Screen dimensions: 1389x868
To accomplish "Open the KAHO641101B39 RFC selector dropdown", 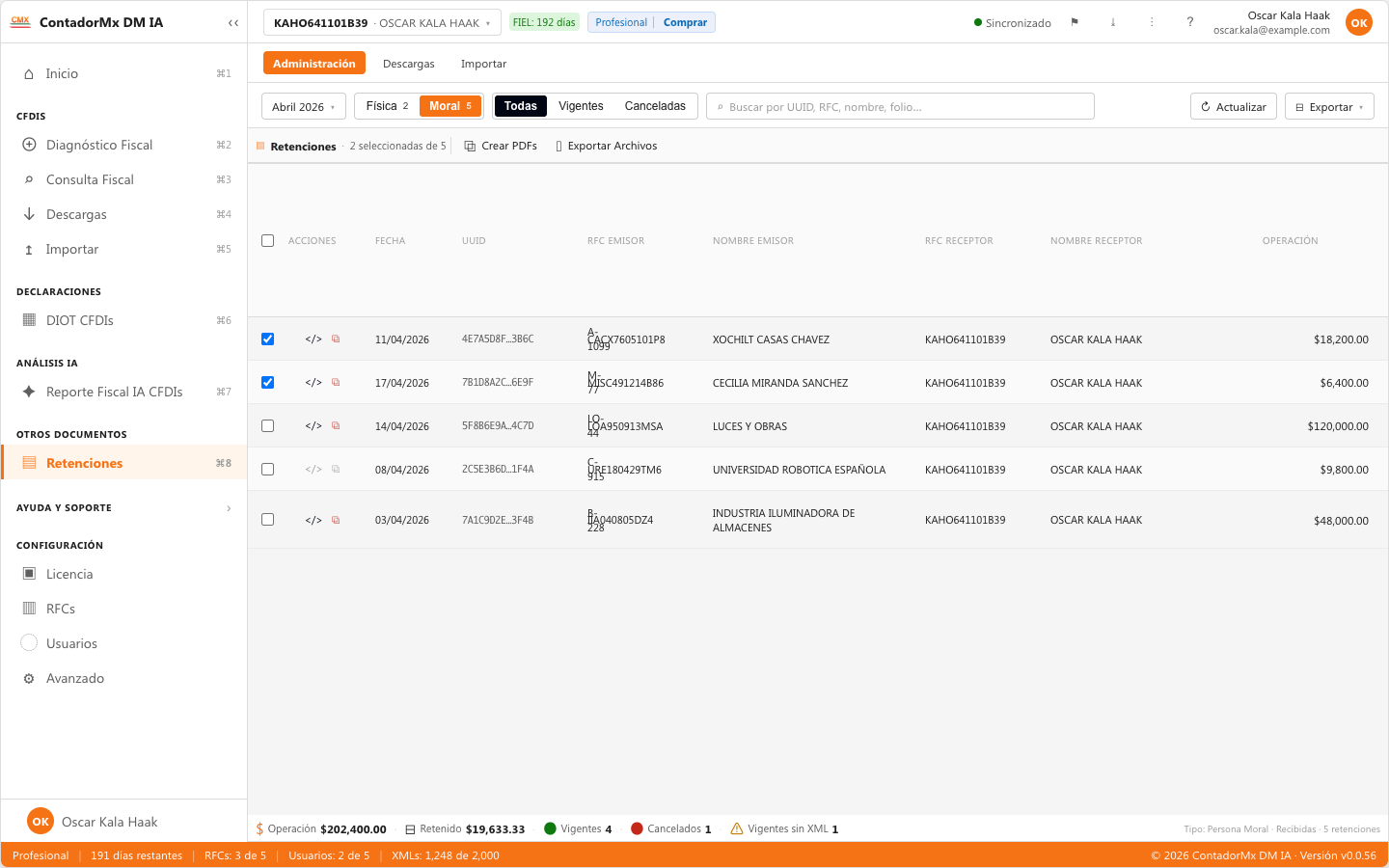I will point(382,22).
